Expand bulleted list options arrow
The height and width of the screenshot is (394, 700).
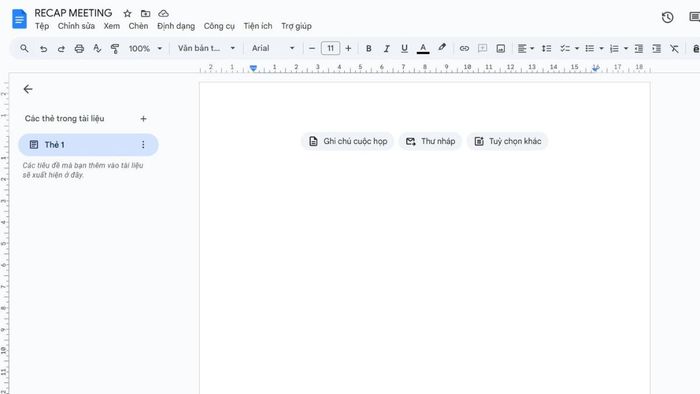pos(601,49)
